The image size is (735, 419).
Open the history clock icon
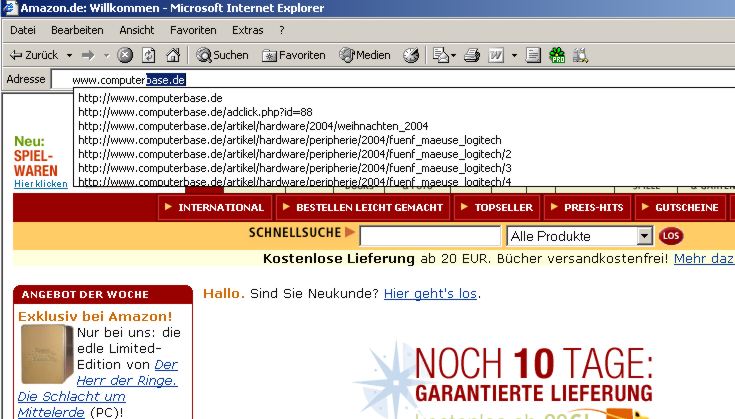tap(411, 55)
